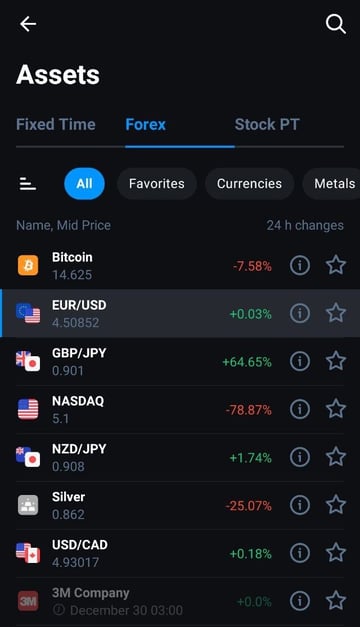360x627 pixels.
Task: Open info for USD/CAD
Action: 300,553
